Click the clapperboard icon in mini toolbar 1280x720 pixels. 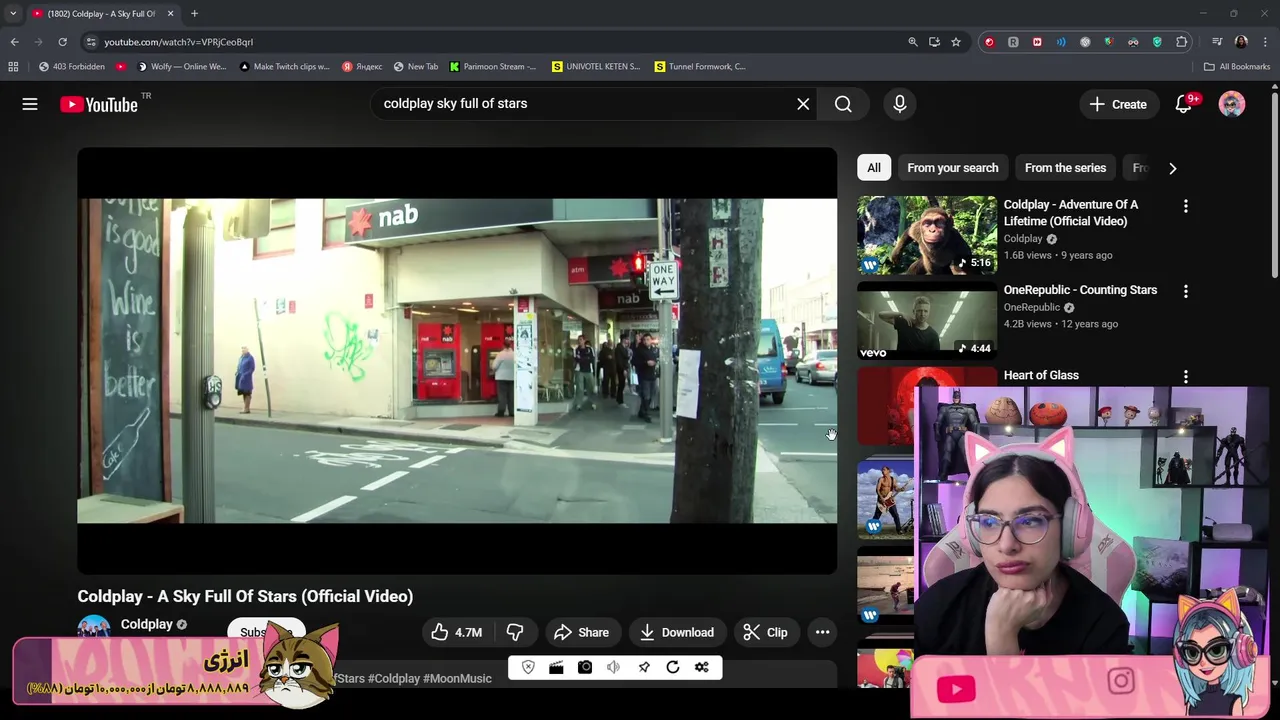(x=556, y=667)
